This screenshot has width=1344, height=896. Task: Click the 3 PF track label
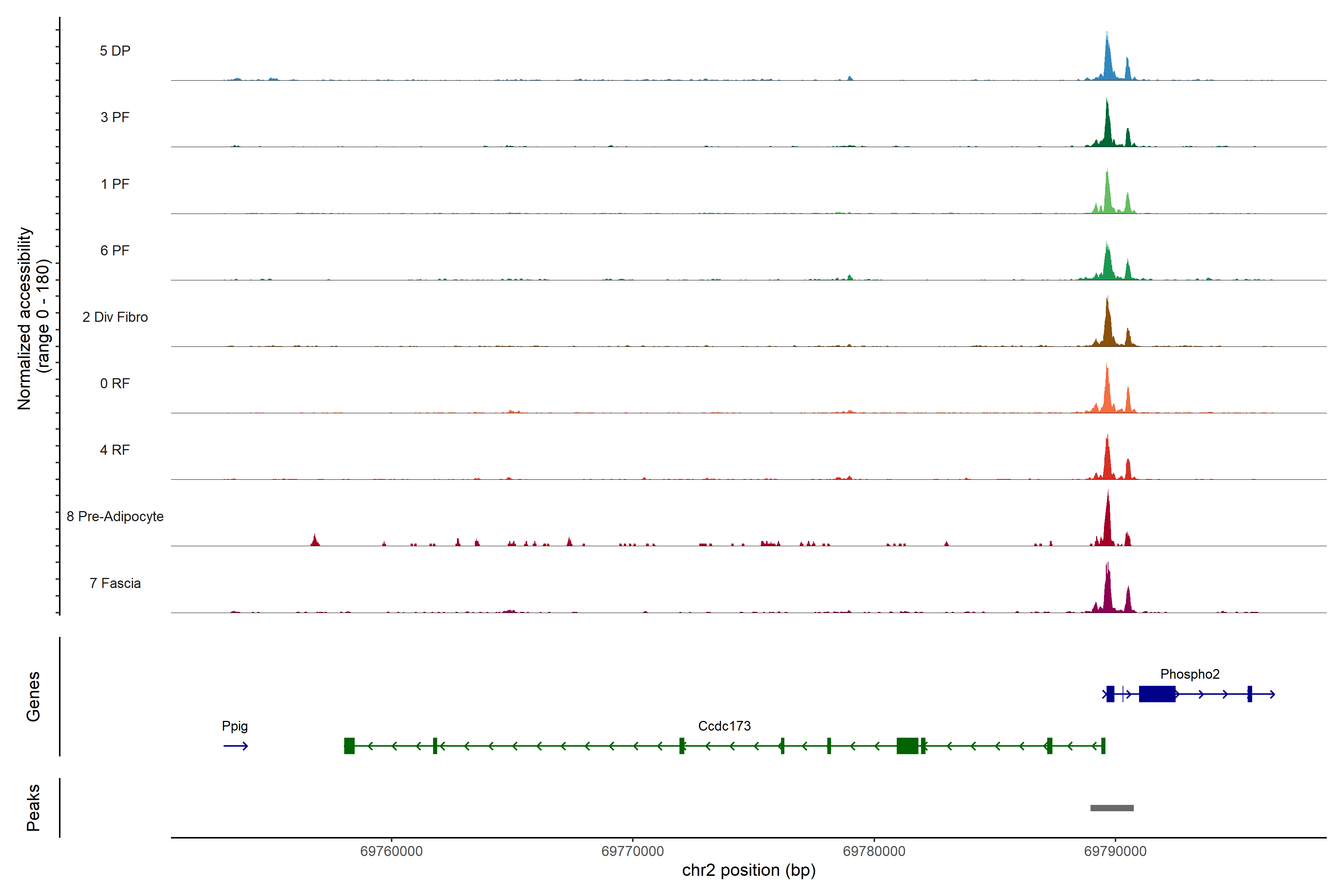pyautogui.click(x=115, y=118)
